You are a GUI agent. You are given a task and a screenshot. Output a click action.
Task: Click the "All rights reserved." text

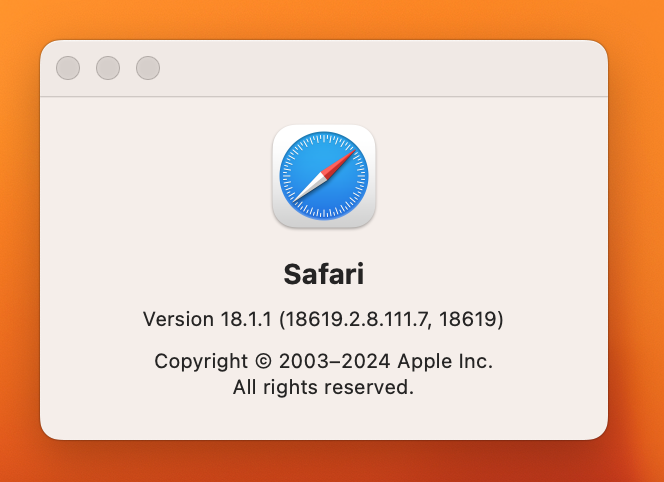coord(324,387)
